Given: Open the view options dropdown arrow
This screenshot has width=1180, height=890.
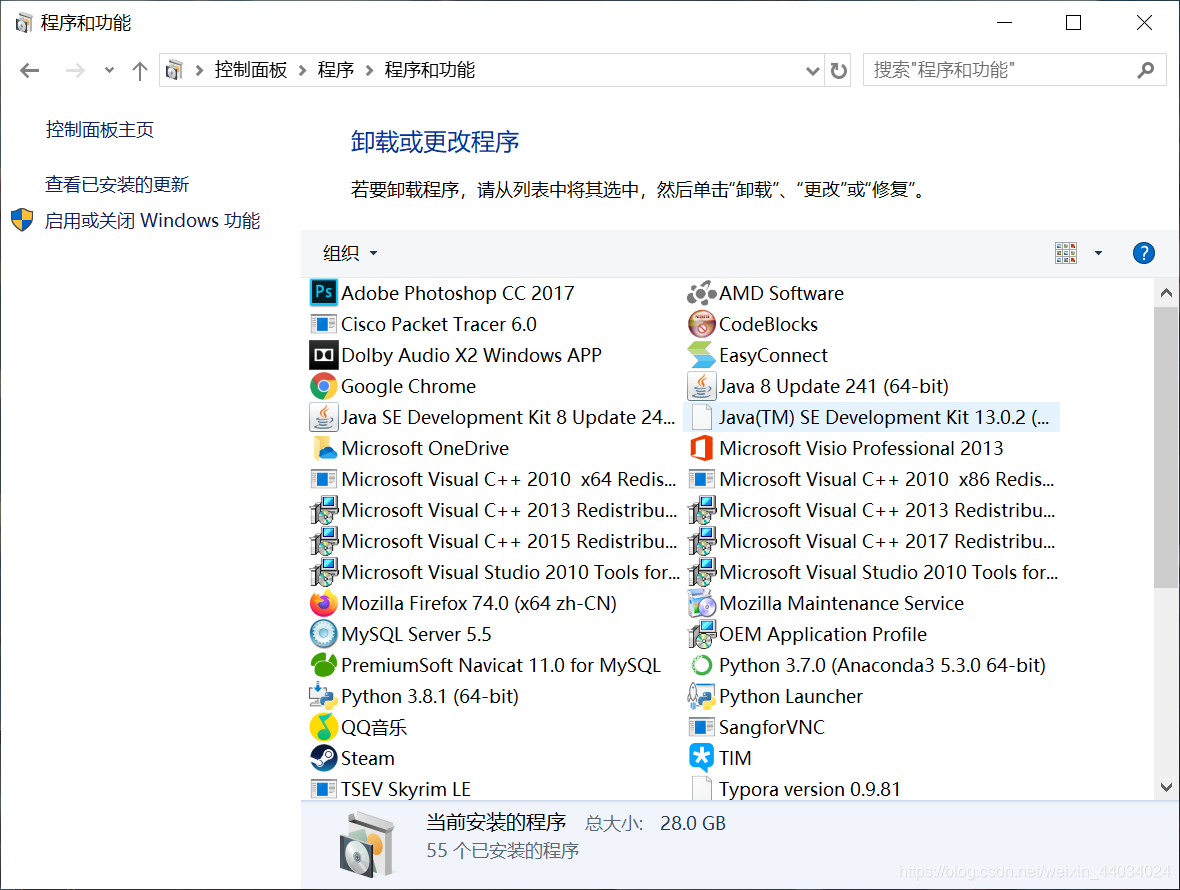Looking at the screenshot, I should [x=1098, y=254].
